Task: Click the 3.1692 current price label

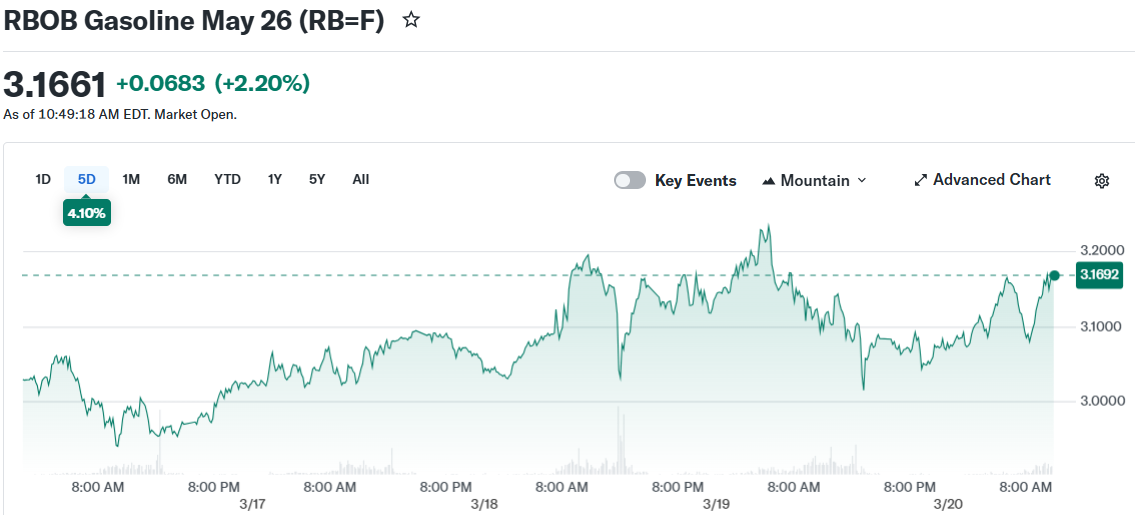Action: pyautogui.click(x=1098, y=275)
